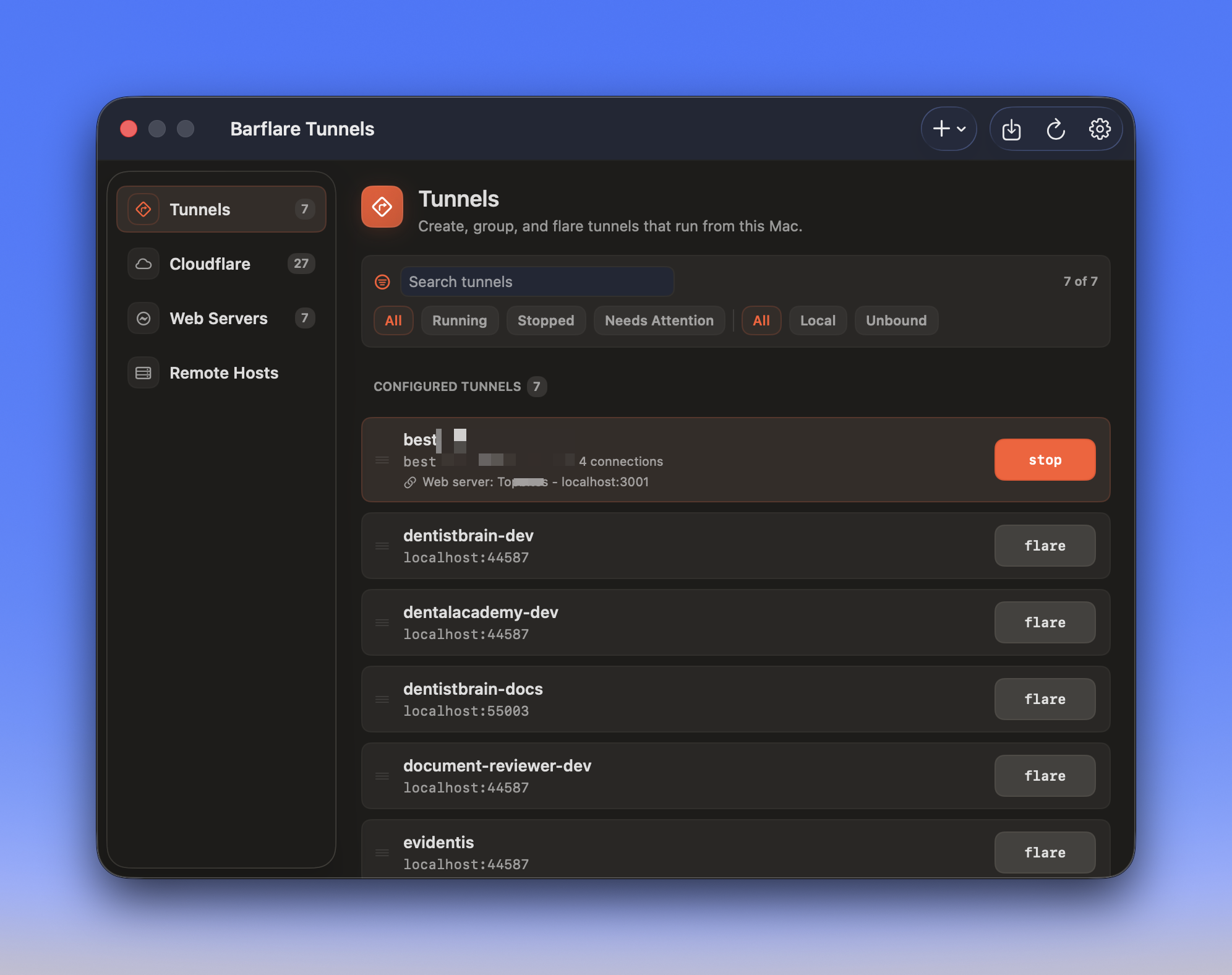Image resolution: width=1232 pixels, height=975 pixels.
Task: Click the import download icon in toolbar
Action: pyautogui.click(x=1011, y=129)
